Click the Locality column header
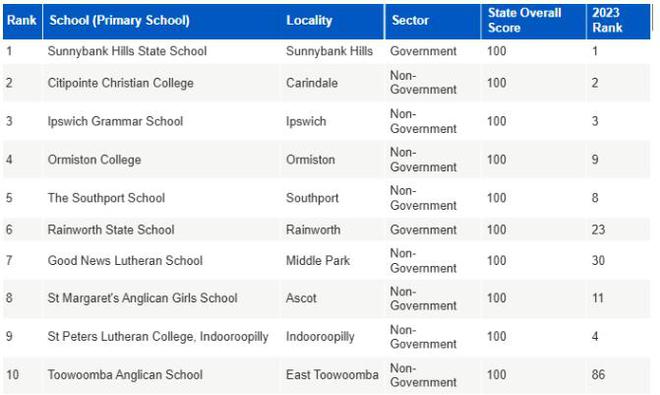 (309, 20)
